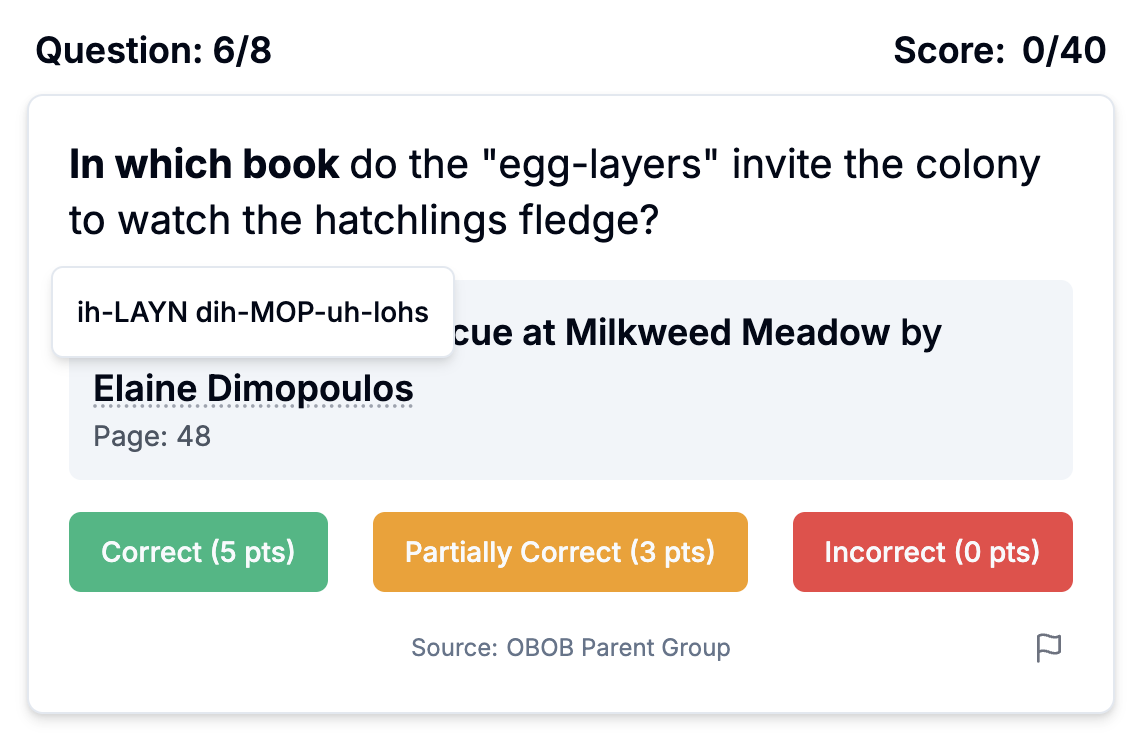
Task: Click the bold "In which book" text
Action: tap(204, 165)
